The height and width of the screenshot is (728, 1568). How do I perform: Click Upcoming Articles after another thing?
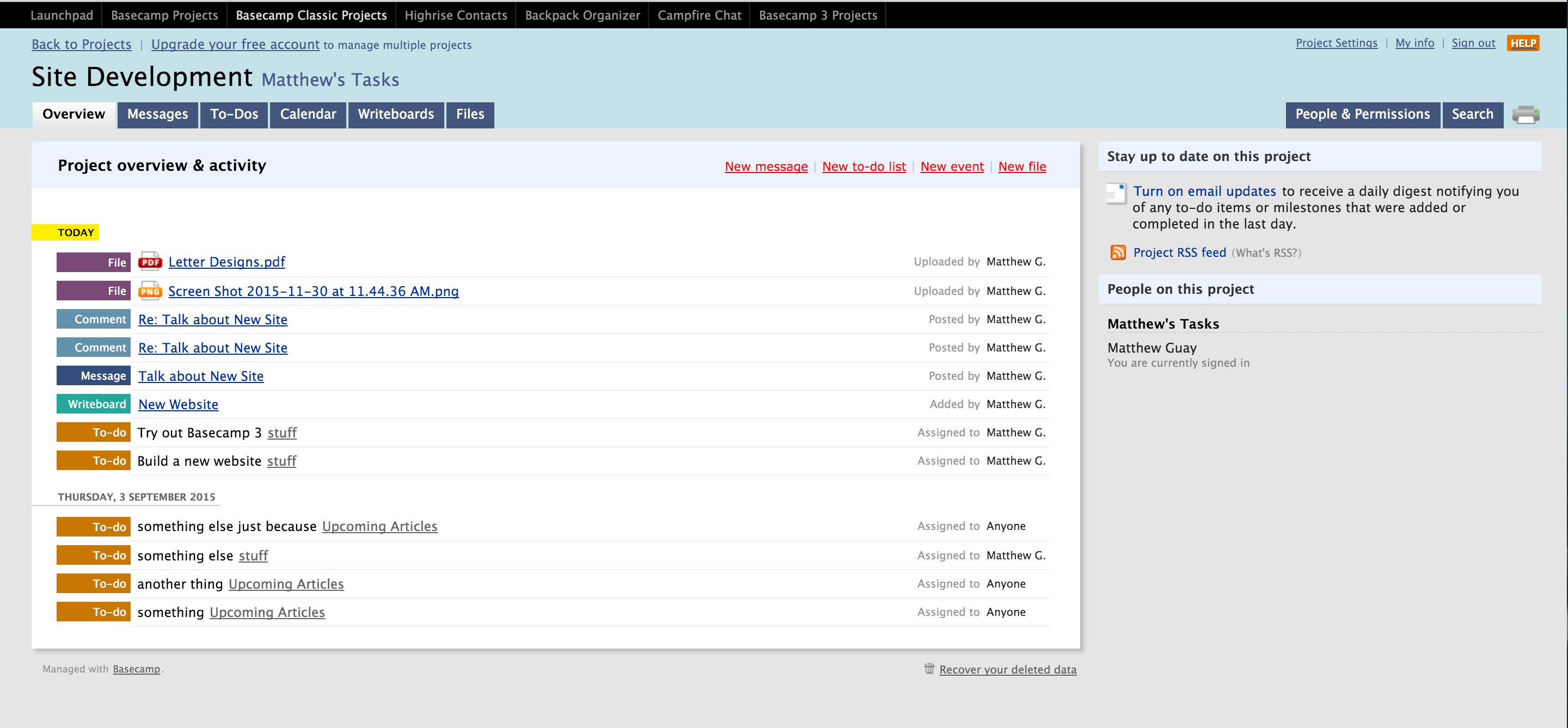pos(286,584)
